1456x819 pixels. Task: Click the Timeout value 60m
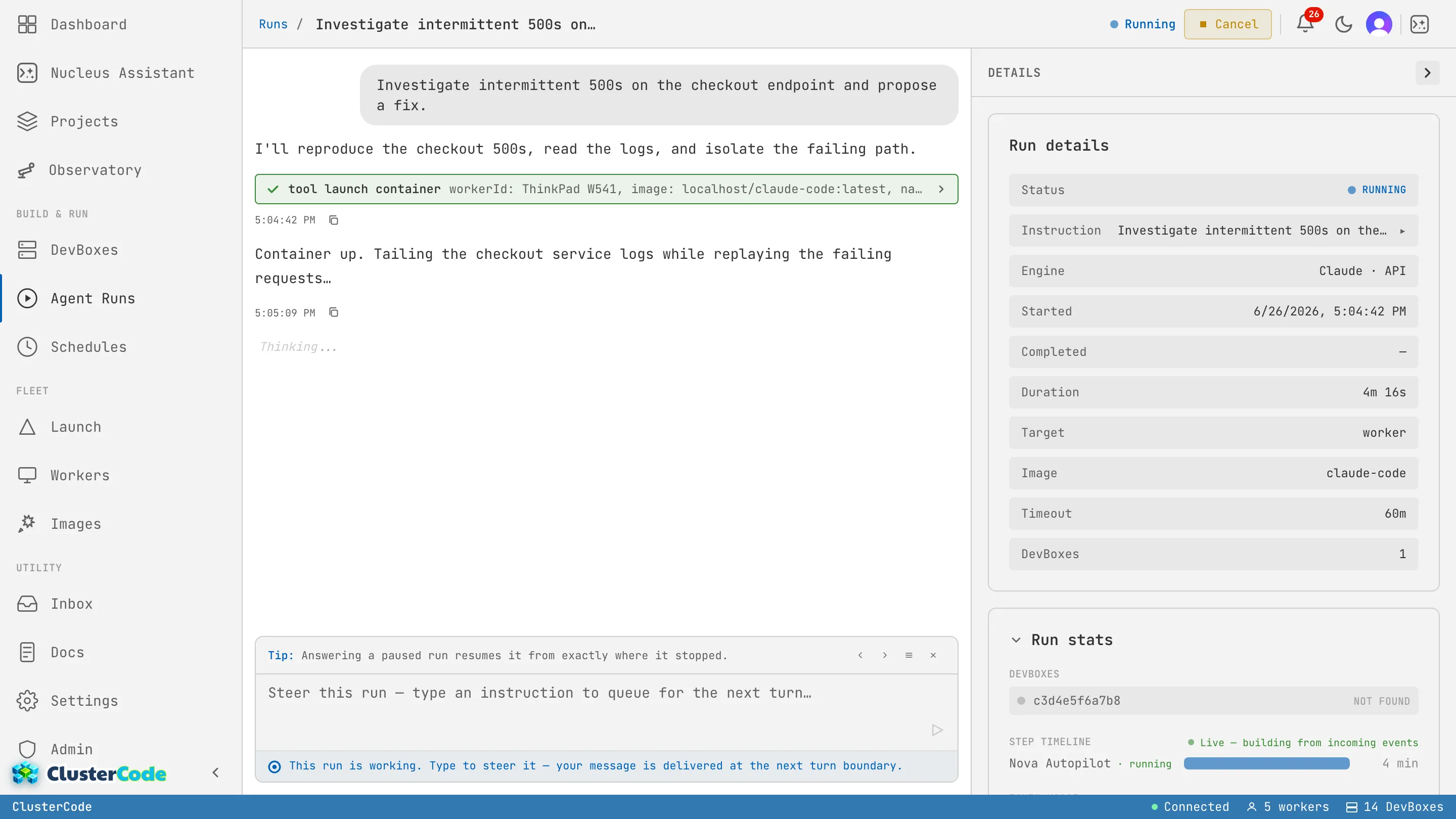point(1395,513)
